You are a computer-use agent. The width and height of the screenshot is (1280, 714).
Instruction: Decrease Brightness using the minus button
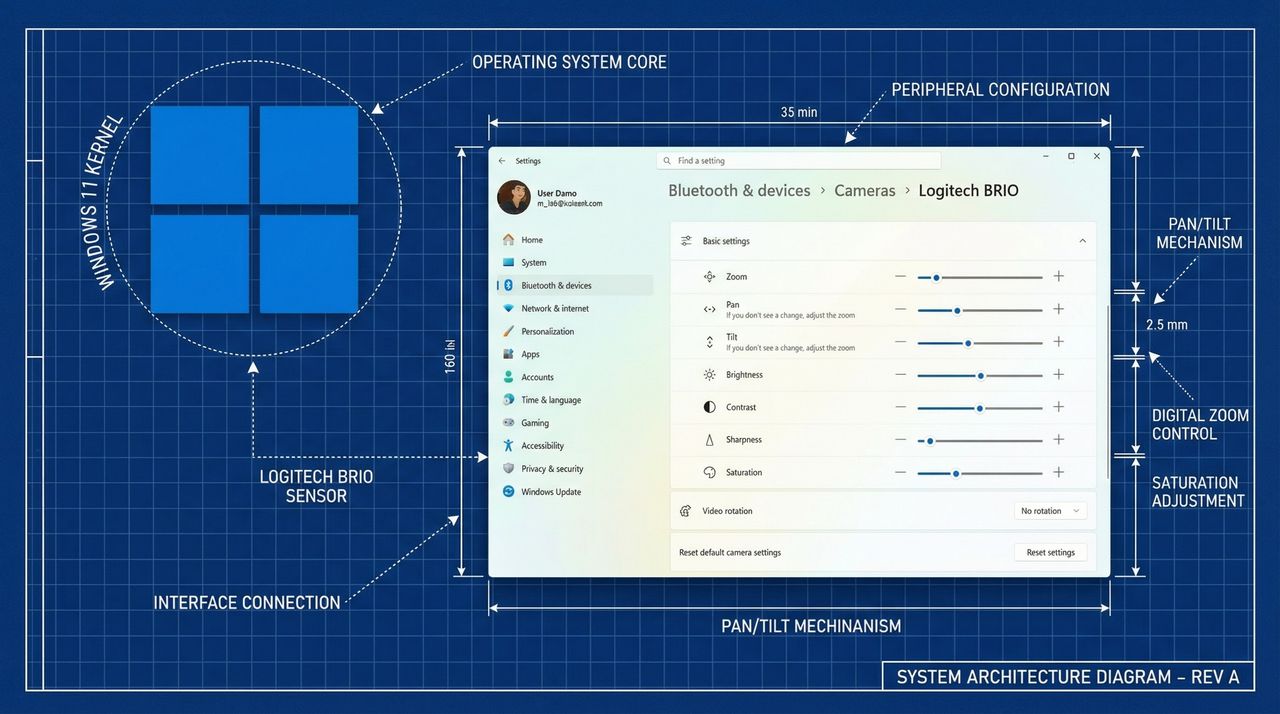click(901, 375)
